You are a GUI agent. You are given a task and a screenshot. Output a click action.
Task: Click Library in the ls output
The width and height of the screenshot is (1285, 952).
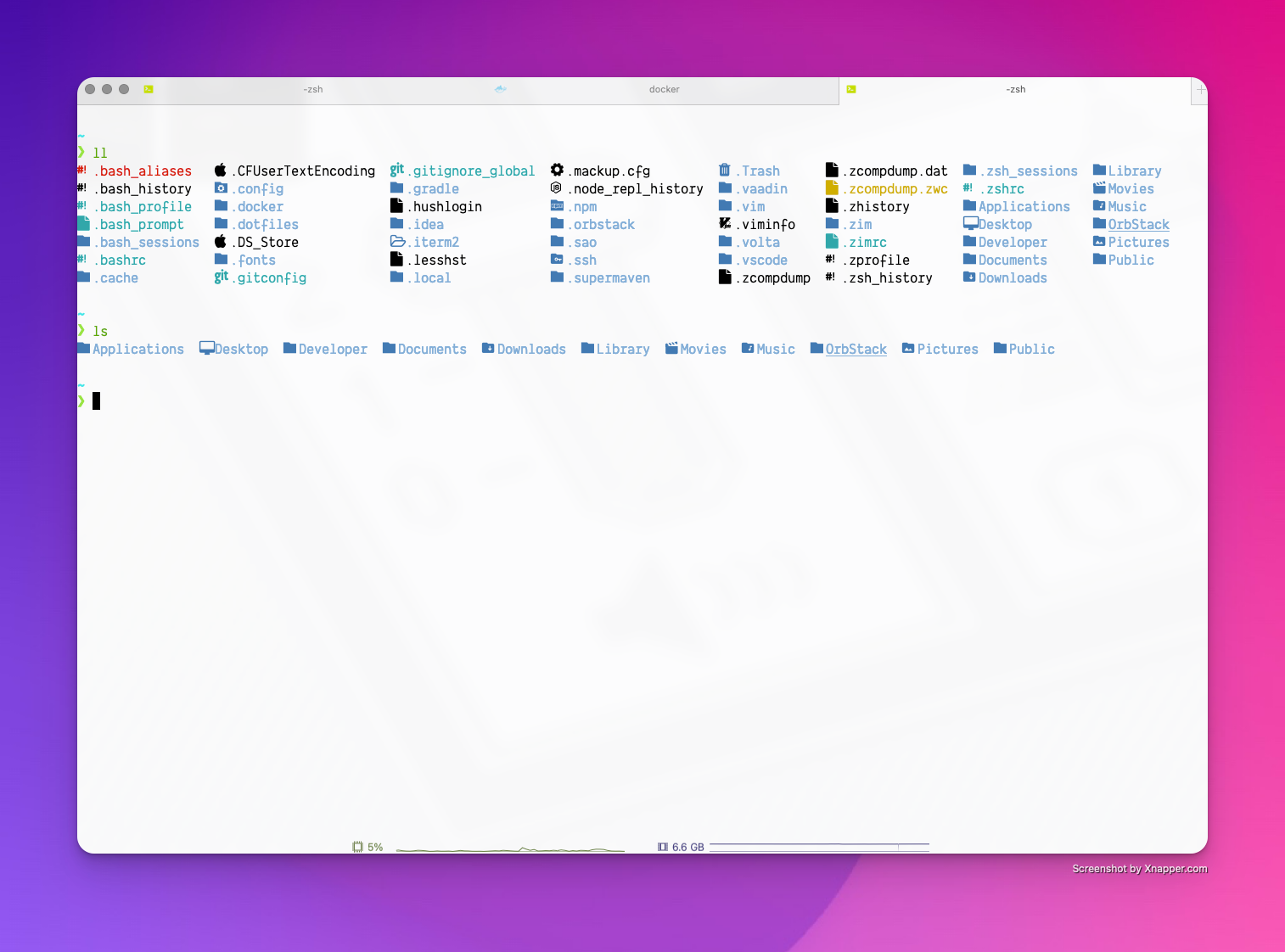click(x=623, y=349)
